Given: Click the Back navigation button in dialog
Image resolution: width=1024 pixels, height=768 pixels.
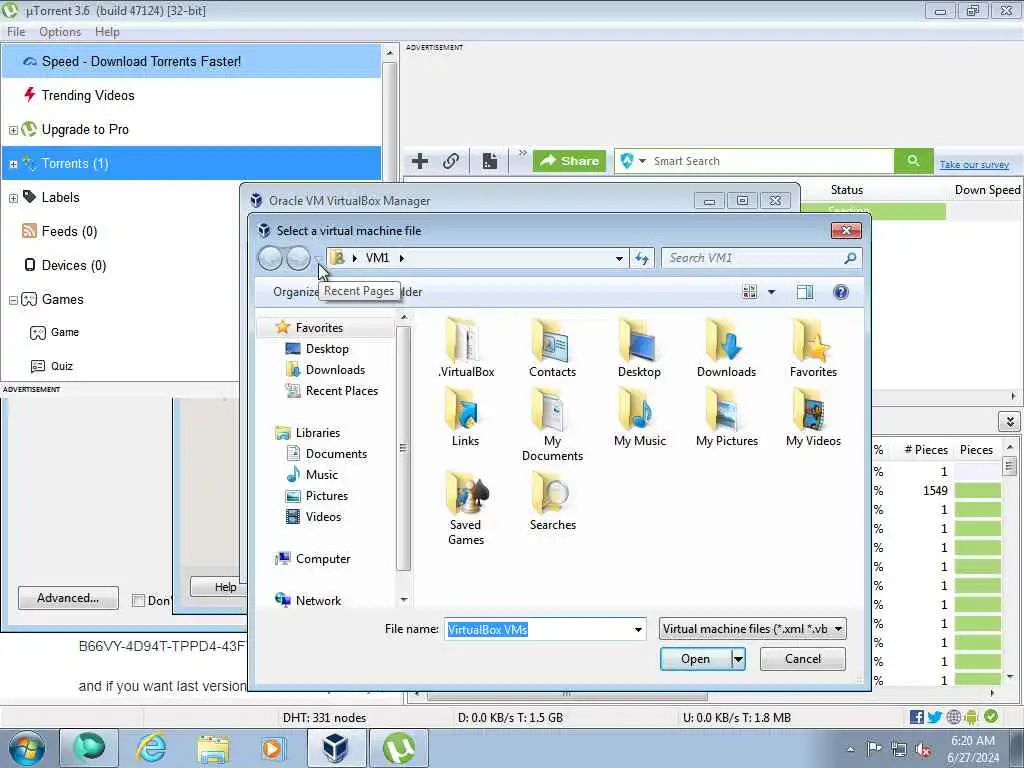Looking at the screenshot, I should tap(270, 259).
